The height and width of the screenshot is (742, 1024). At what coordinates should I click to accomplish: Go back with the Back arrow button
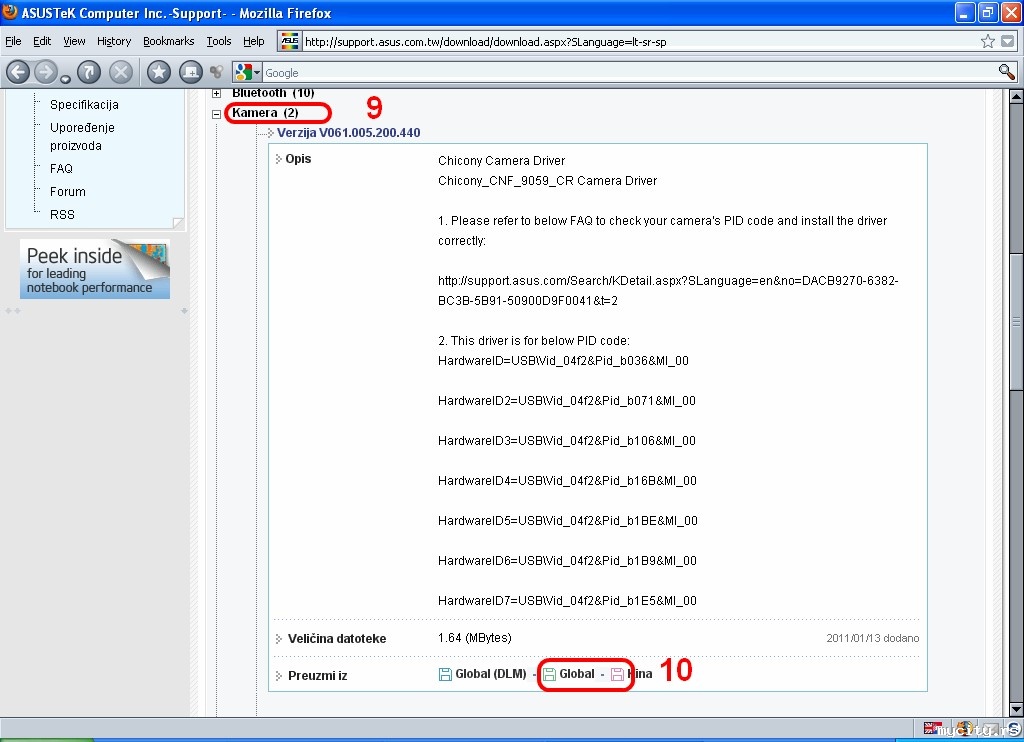pyautogui.click(x=18, y=72)
